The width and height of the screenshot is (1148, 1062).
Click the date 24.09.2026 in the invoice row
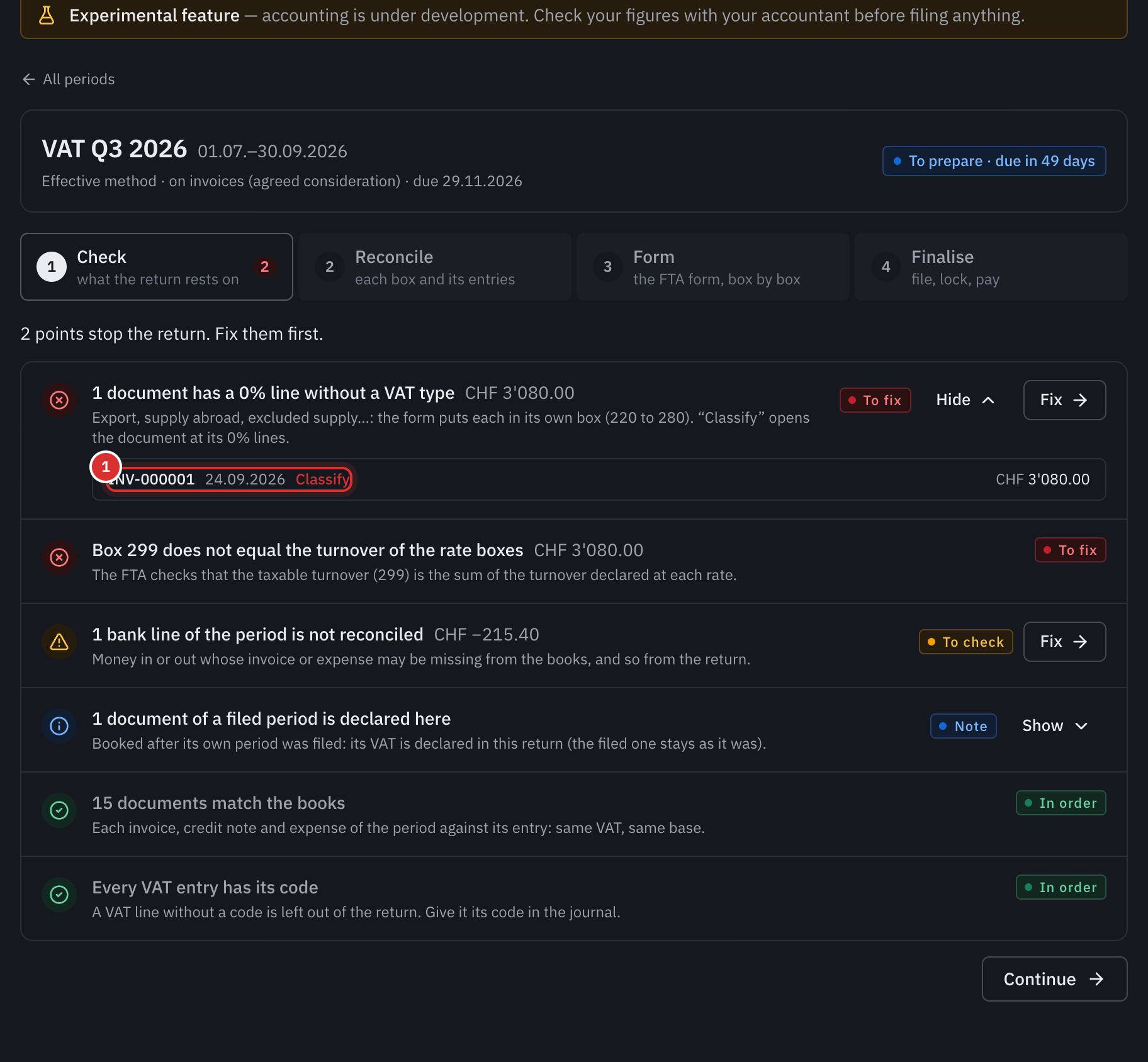[x=245, y=479]
